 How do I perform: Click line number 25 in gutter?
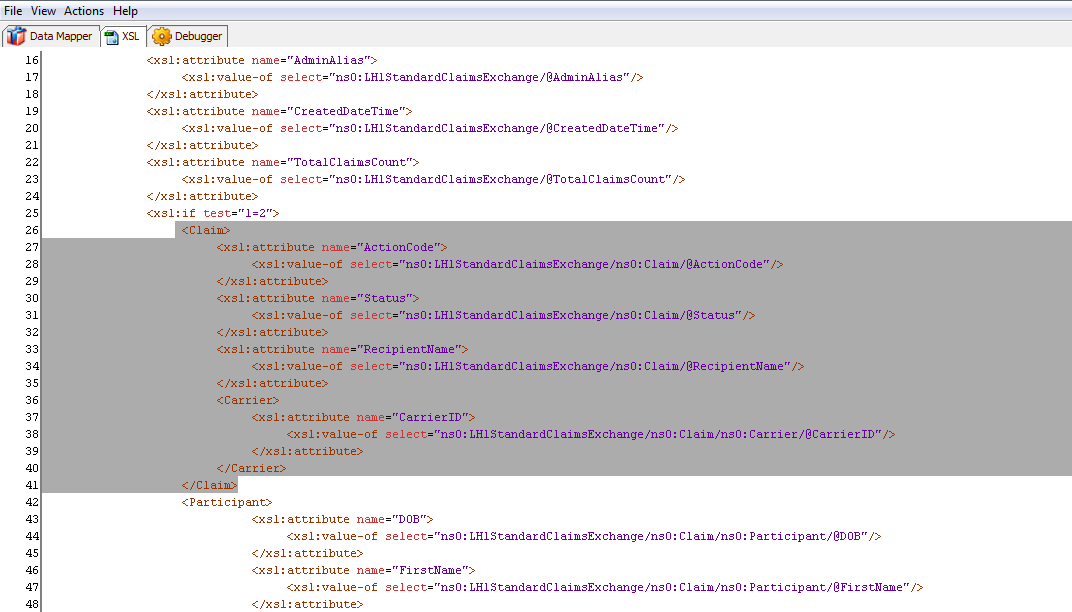point(31,213)
